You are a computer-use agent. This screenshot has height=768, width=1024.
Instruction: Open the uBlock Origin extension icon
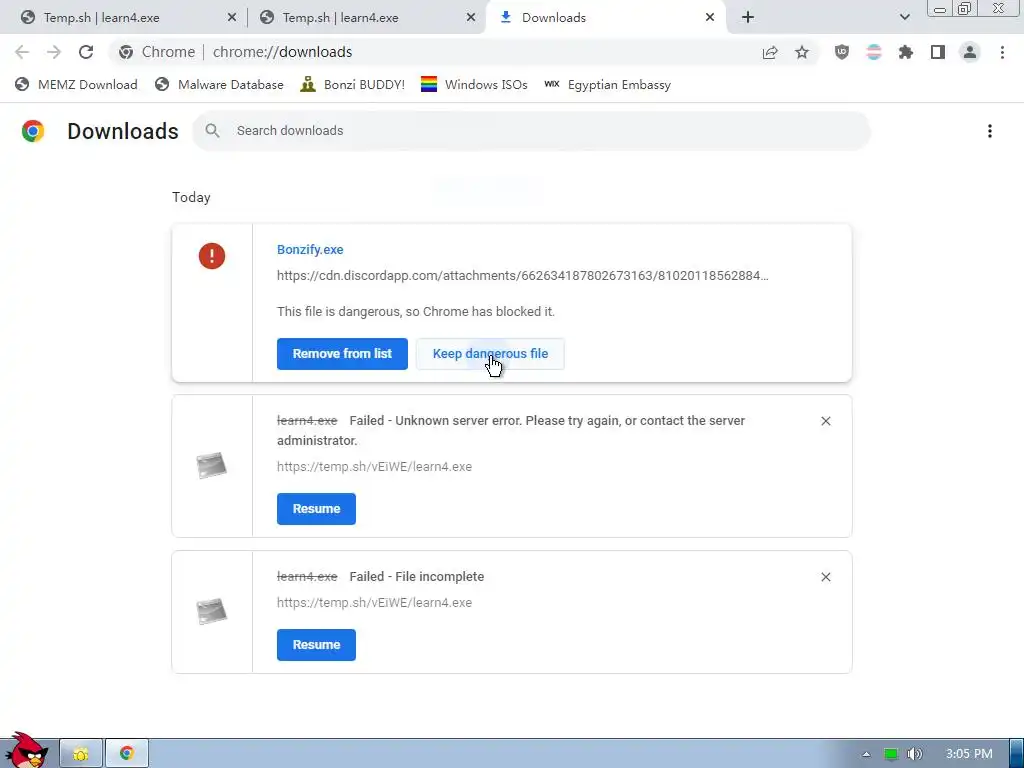pyautogui.click(x=842, y=52)
